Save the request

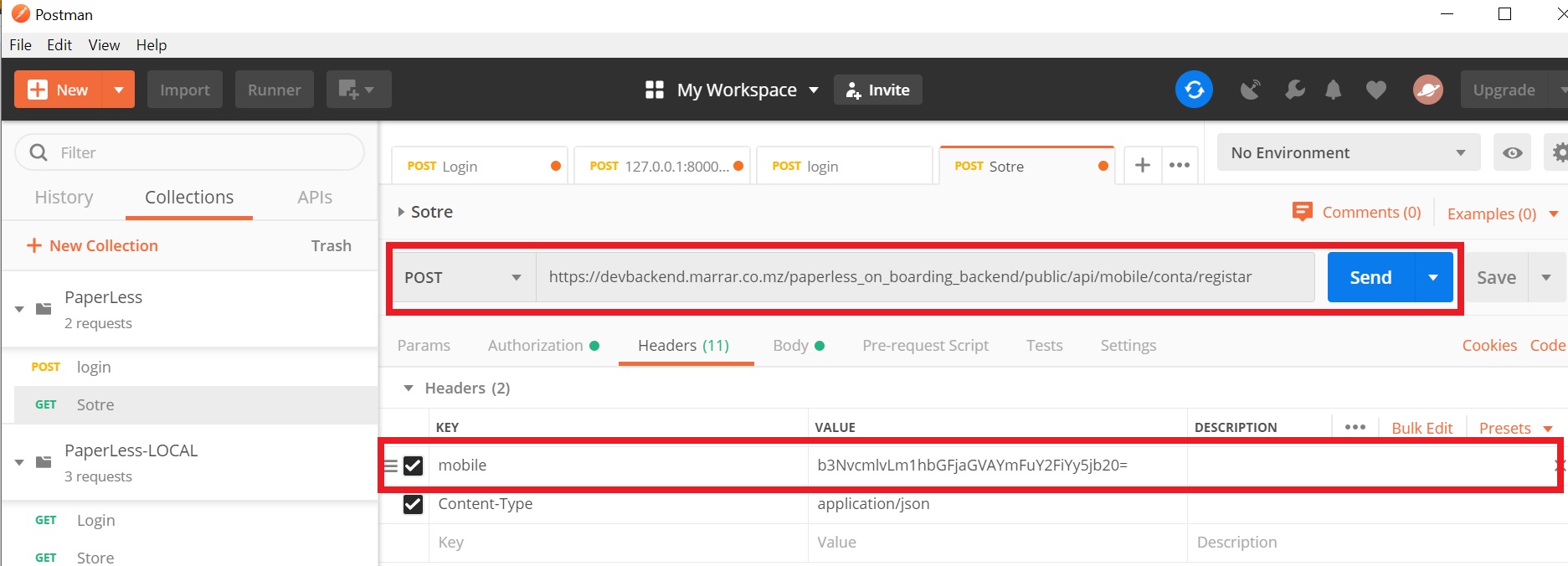coord(1496,277)
